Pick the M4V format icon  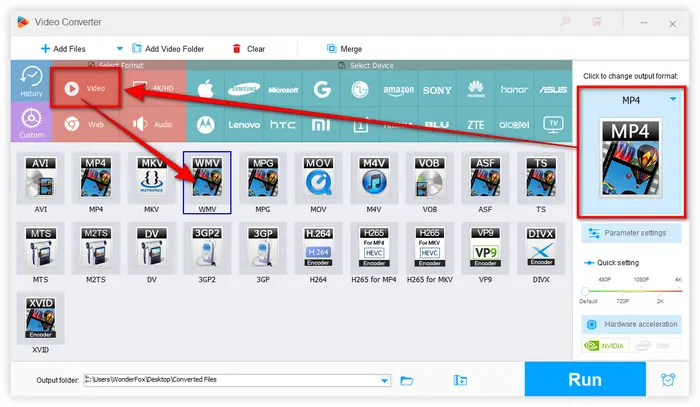tap(374, 177)
